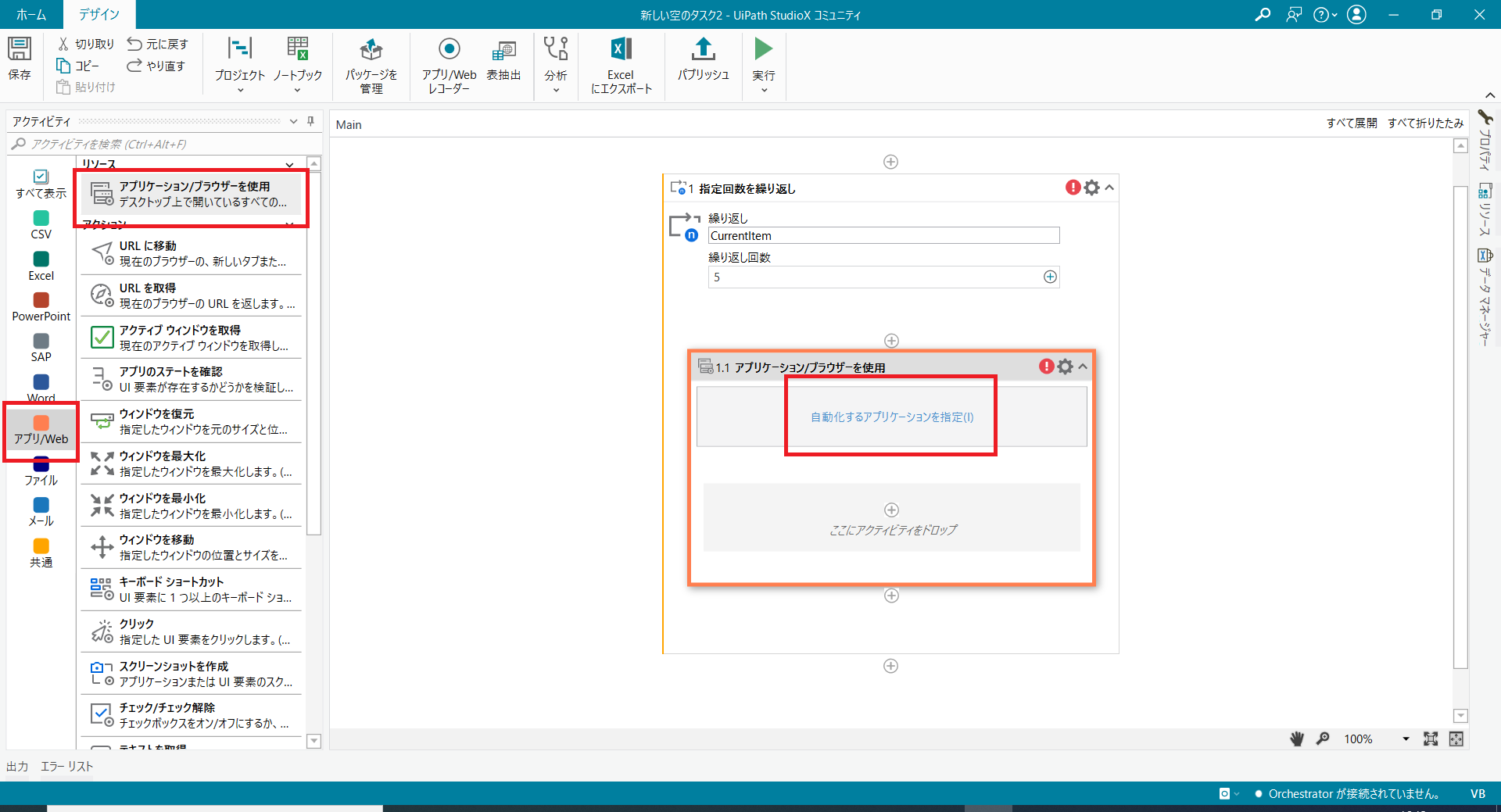Collapse the 指定回数を繰り返し activity
The width and height of the screenshot is (1501, 812).
pyautogui.click(x=1109, y=188)
